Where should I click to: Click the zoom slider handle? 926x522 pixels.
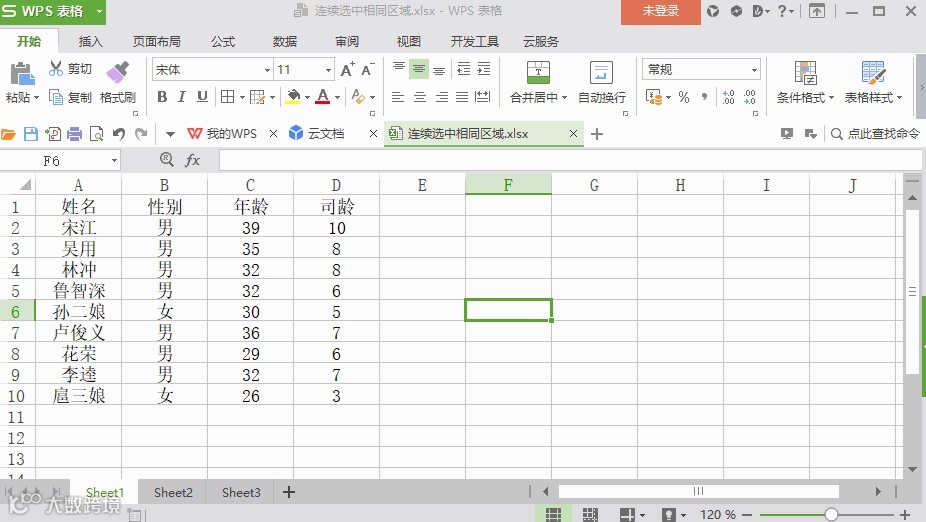coord(831,514)
